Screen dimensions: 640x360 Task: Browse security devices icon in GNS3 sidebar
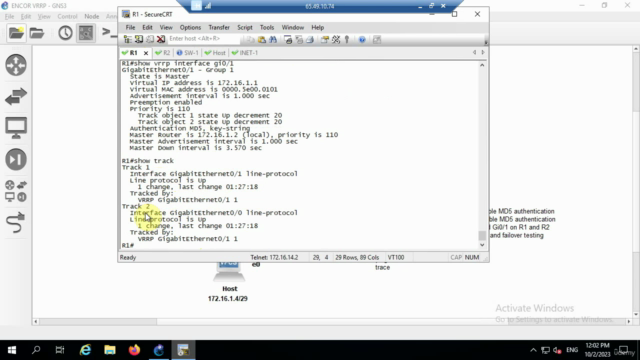coord(16,159)
